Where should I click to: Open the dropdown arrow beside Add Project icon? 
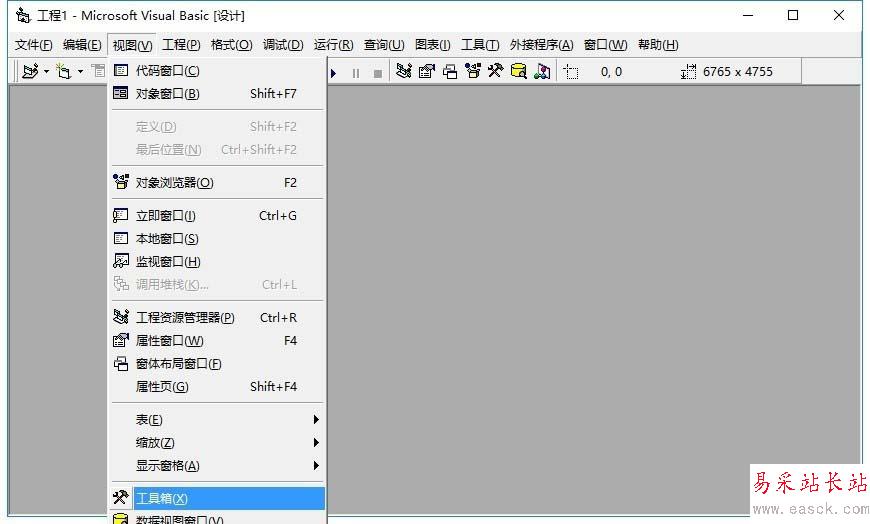point(46,72)
